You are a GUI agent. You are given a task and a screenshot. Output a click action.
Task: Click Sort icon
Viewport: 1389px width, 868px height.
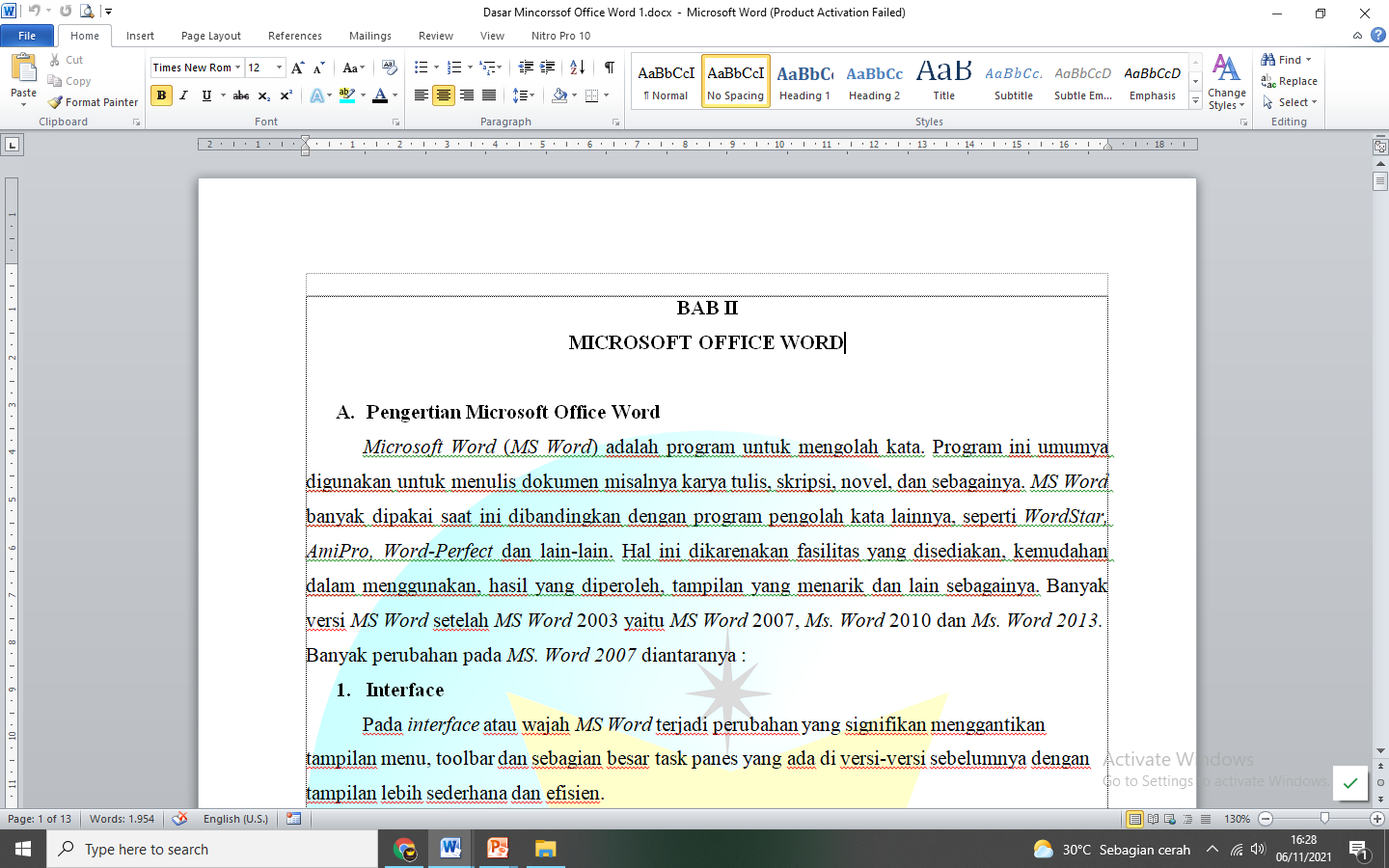[577, 68]
